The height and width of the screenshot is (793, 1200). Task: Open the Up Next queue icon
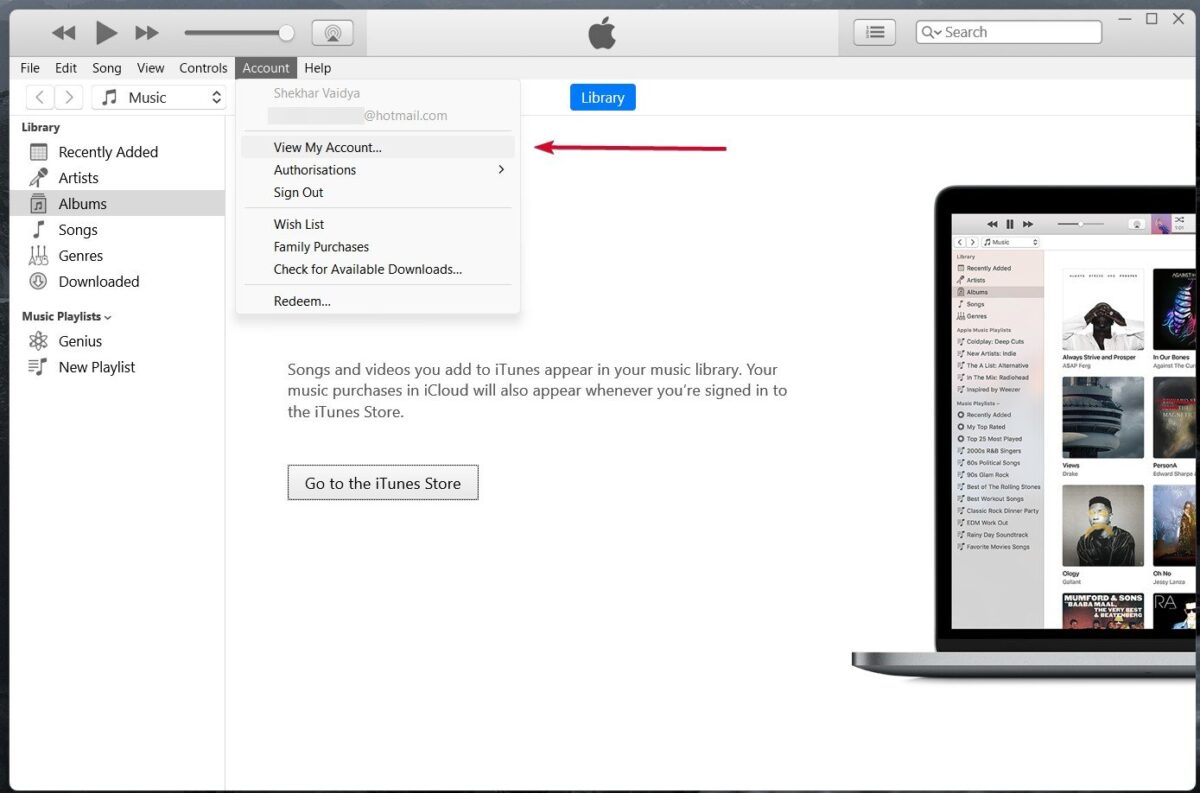[x=872, y=31]
